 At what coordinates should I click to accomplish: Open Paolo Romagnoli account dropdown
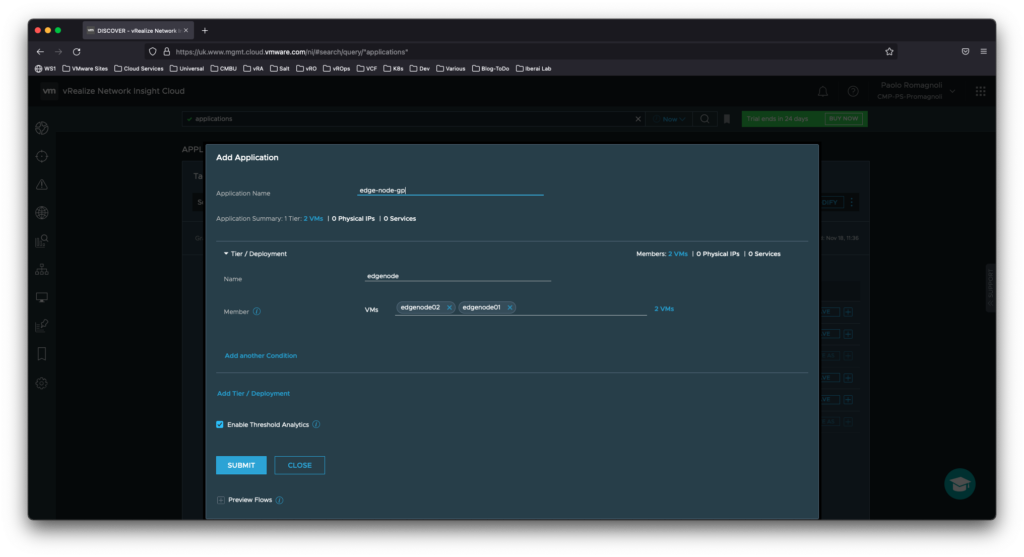[x=917, y=91]
